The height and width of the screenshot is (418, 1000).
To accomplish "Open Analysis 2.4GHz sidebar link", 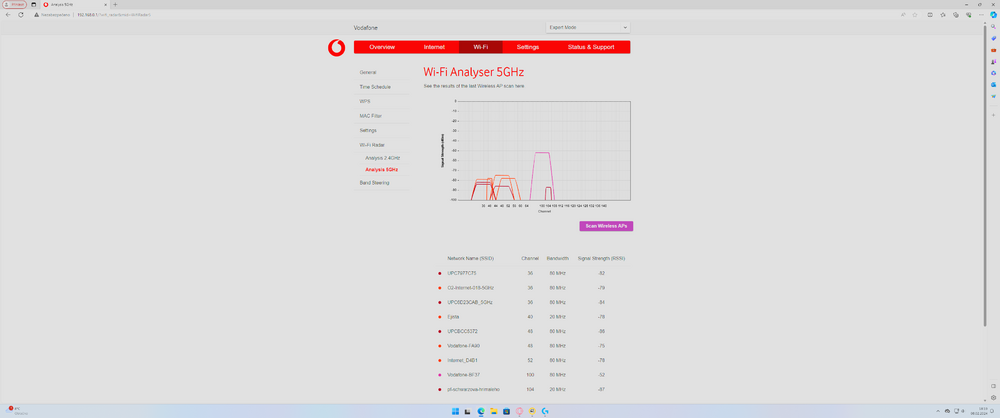I will (382, 158).
